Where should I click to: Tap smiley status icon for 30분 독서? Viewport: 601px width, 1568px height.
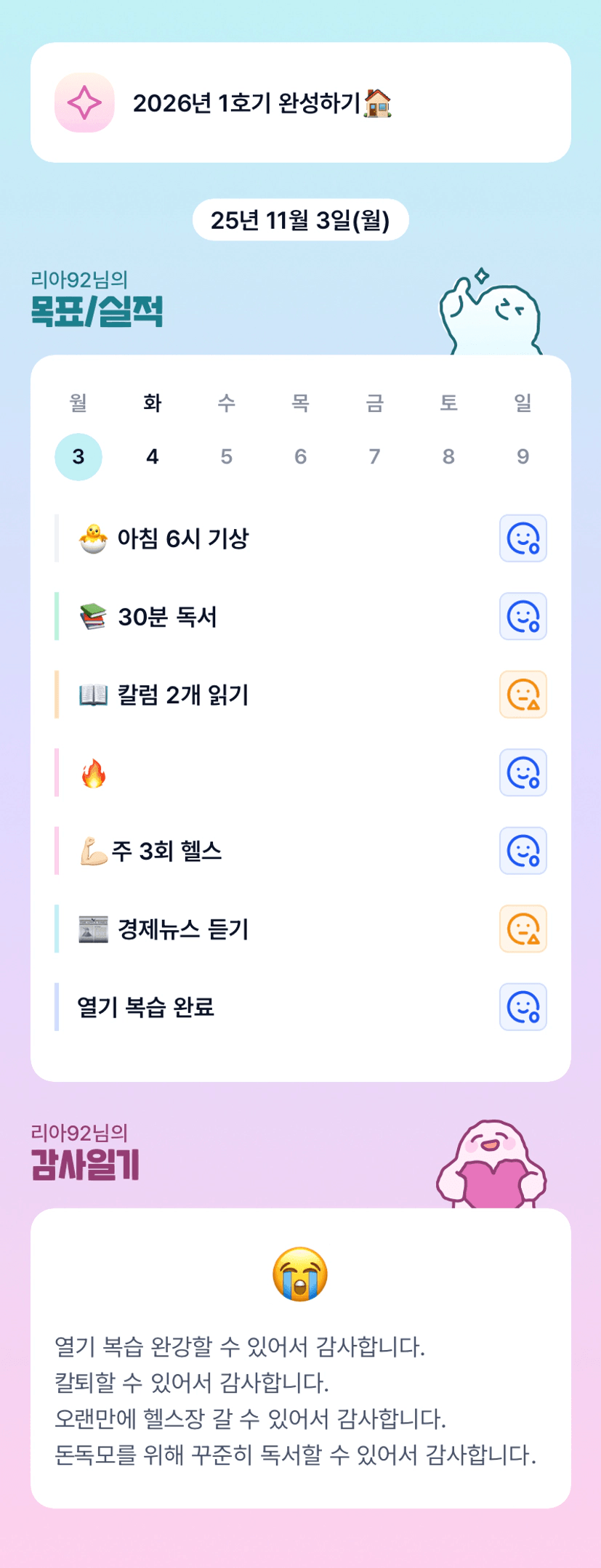pos(523,617)
